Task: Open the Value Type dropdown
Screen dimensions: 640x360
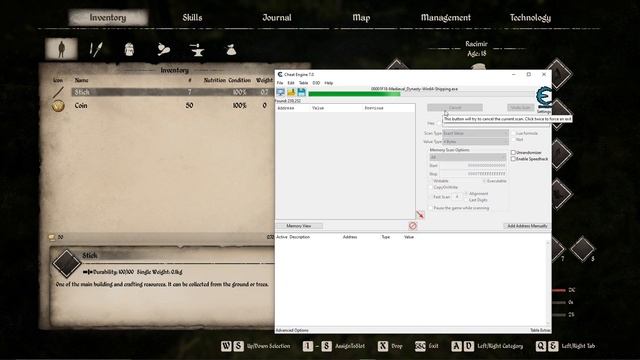Action: (475, 142)
